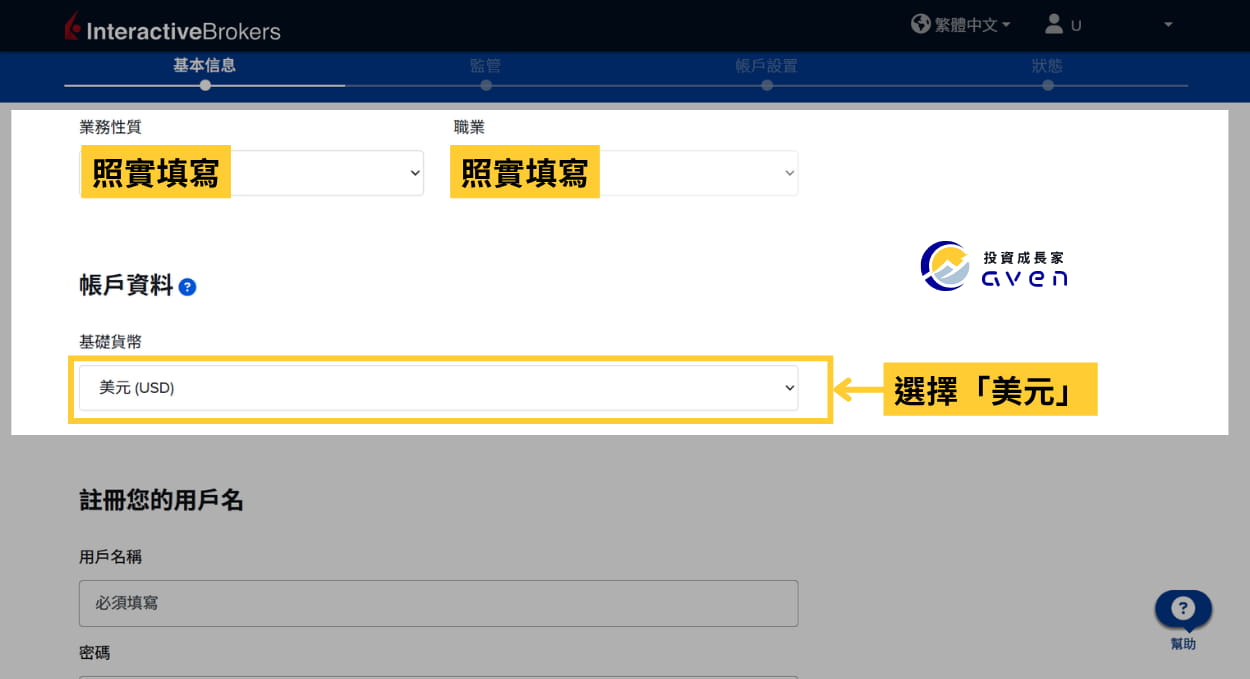Open the 職業 dropdown
The height and width of the screenshot is (679, 1250).
(626, 173)
